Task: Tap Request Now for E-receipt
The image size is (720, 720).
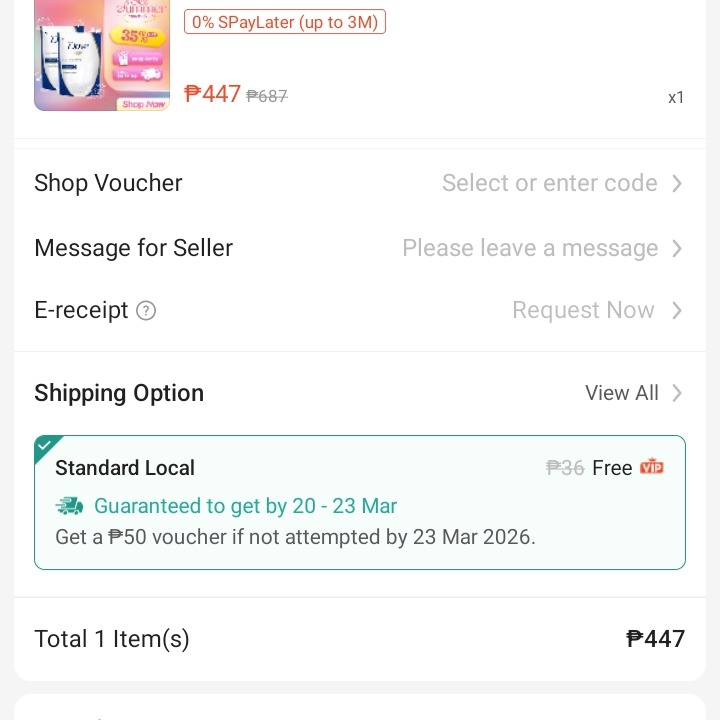Action: pyautogui.click(x=583, y=310)
